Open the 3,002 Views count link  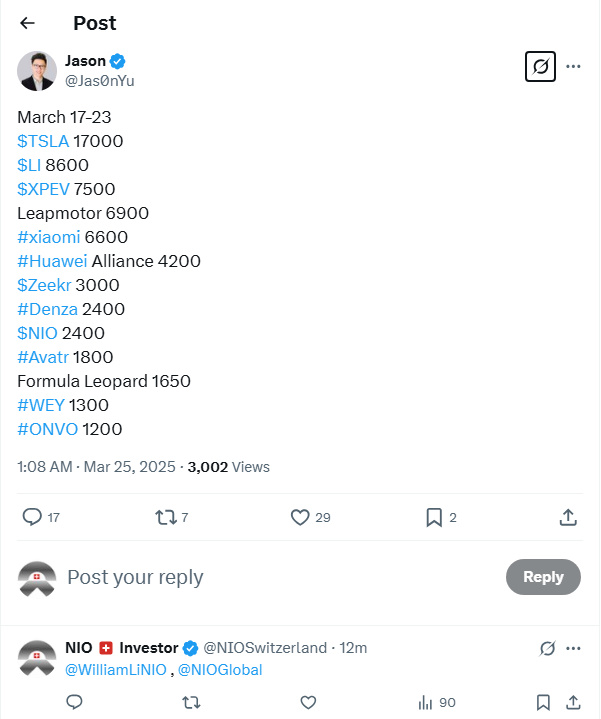click(x=229, y=467)
